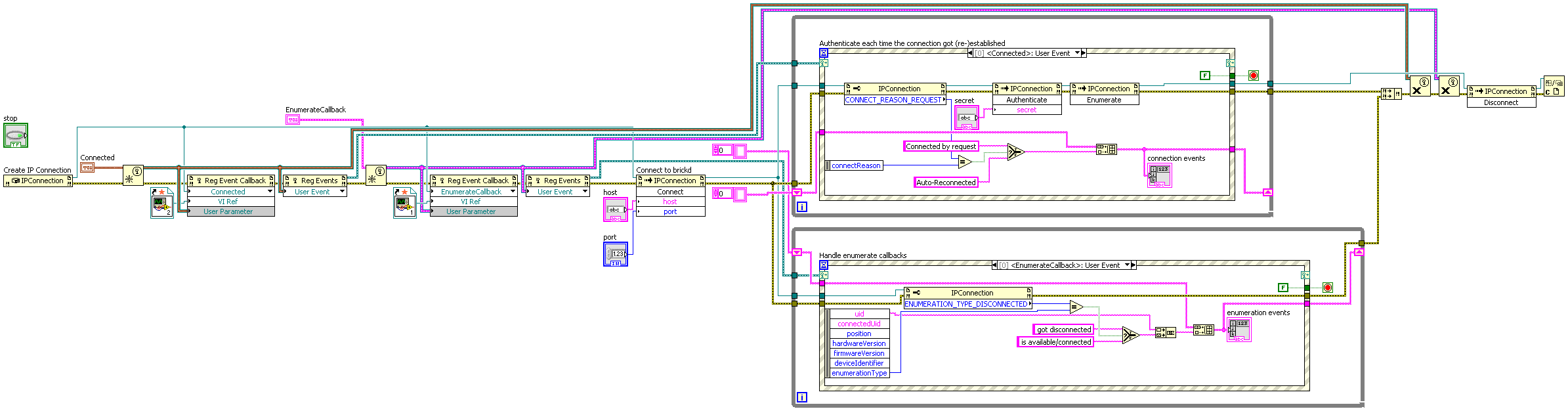Select the host string control terminal

point(615,209)
